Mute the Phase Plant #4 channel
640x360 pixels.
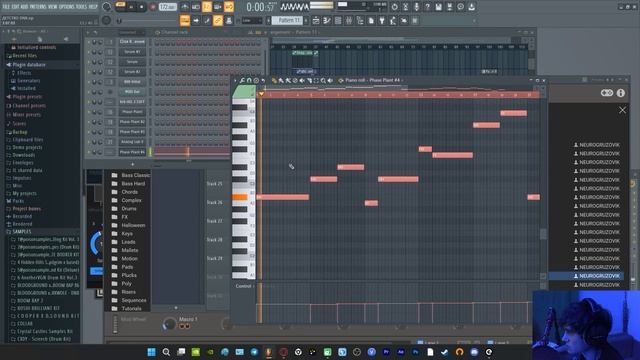coord(89,152)
